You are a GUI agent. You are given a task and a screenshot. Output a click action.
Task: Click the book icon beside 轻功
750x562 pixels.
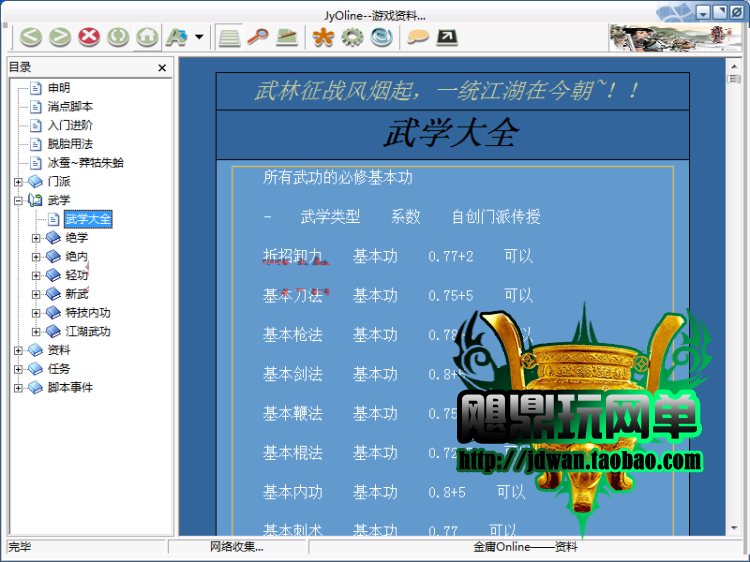click(x=53, y=275)
